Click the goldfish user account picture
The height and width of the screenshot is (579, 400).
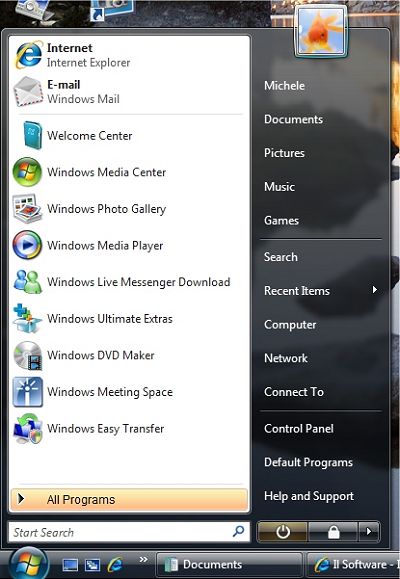point(321,31)
